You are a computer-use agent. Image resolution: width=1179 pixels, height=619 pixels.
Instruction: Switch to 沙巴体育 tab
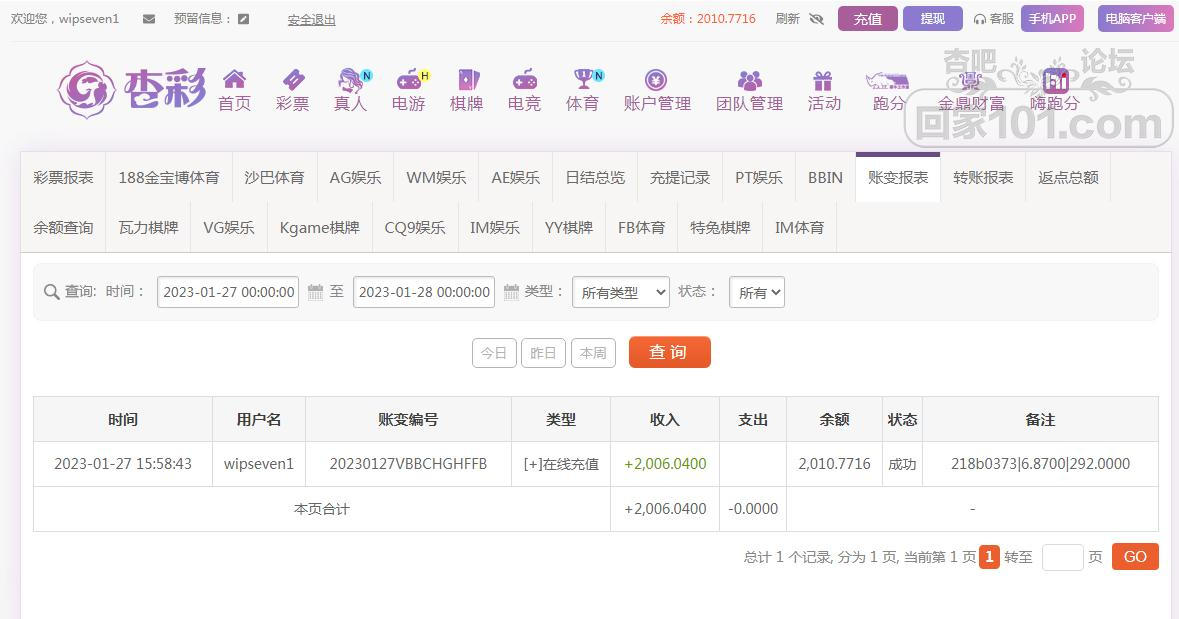click(x=274, y=178)
